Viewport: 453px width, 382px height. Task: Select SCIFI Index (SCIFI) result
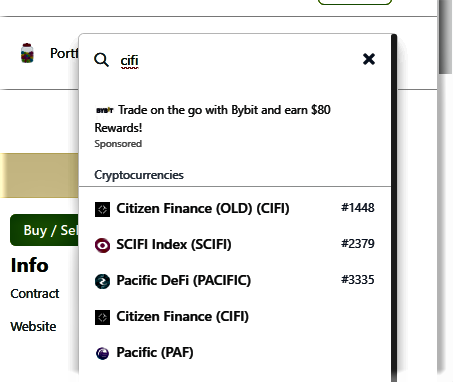coord(235,245)
